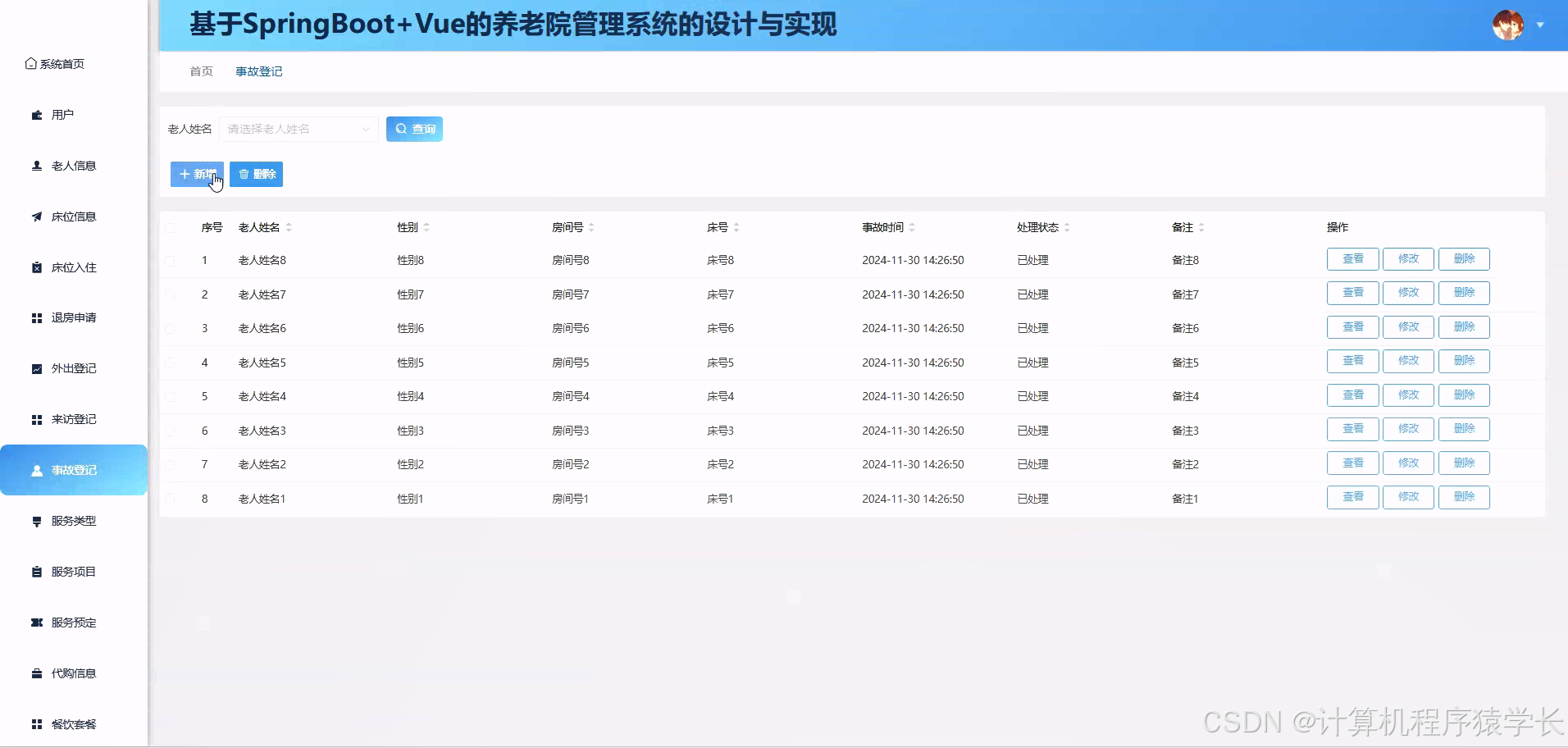Open 床位入住 via the clipboard icon
The width and height of the screenshot is (1568, 748).
coord(35,267)
